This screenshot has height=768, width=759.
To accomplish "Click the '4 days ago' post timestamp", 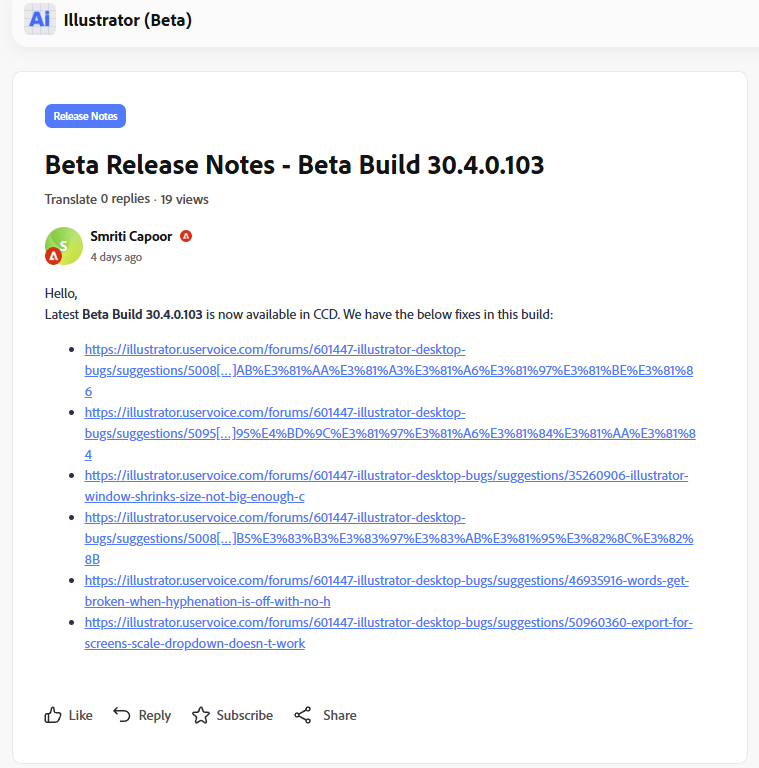I will pyautogui.click(x=116, y=257).
